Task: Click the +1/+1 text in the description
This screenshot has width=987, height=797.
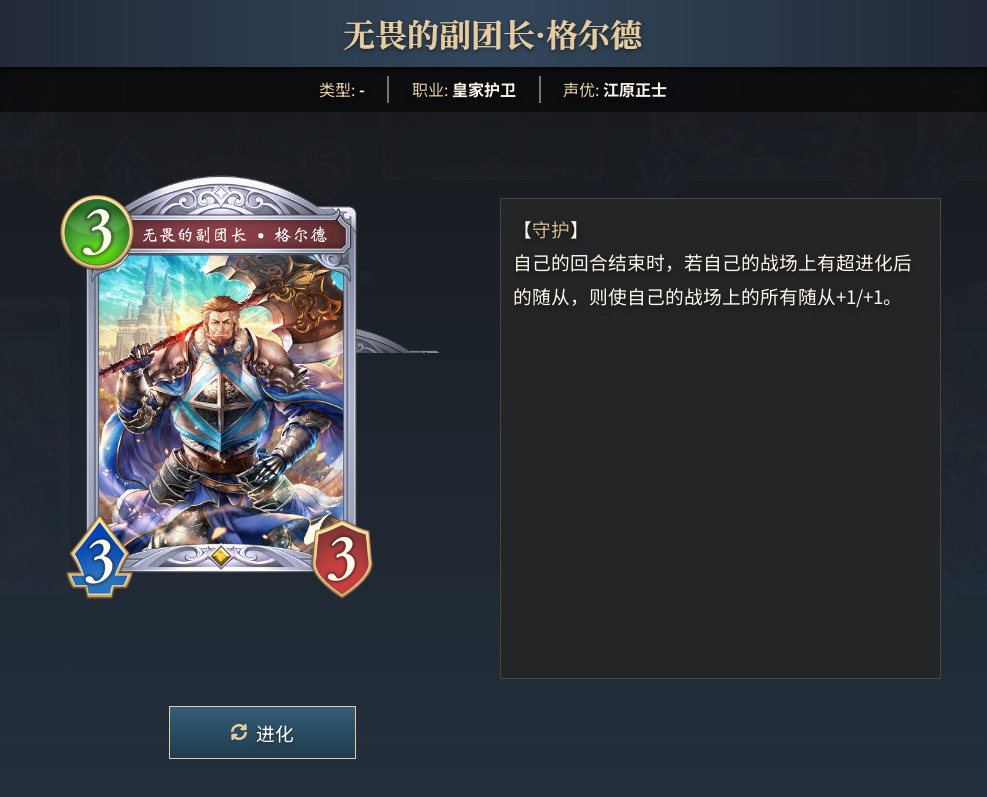Action: pyautogui.click(x=863, y=297)
